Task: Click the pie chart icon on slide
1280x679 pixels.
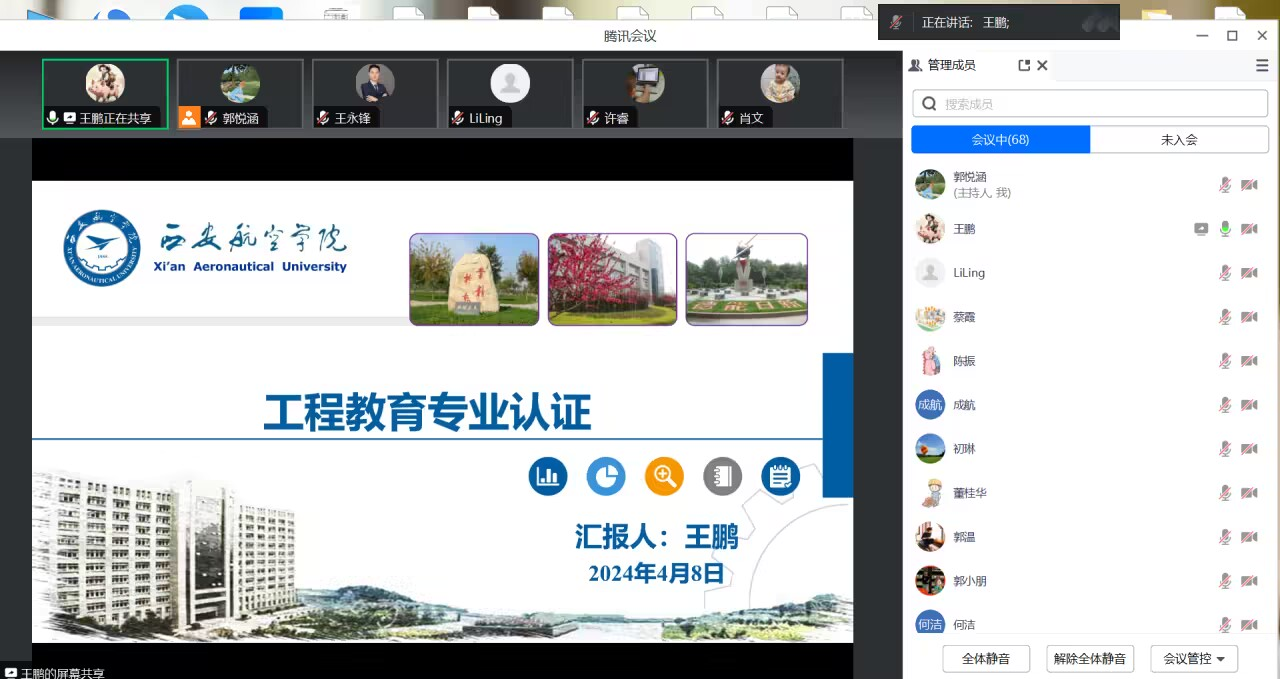Action: coord(606,476)
